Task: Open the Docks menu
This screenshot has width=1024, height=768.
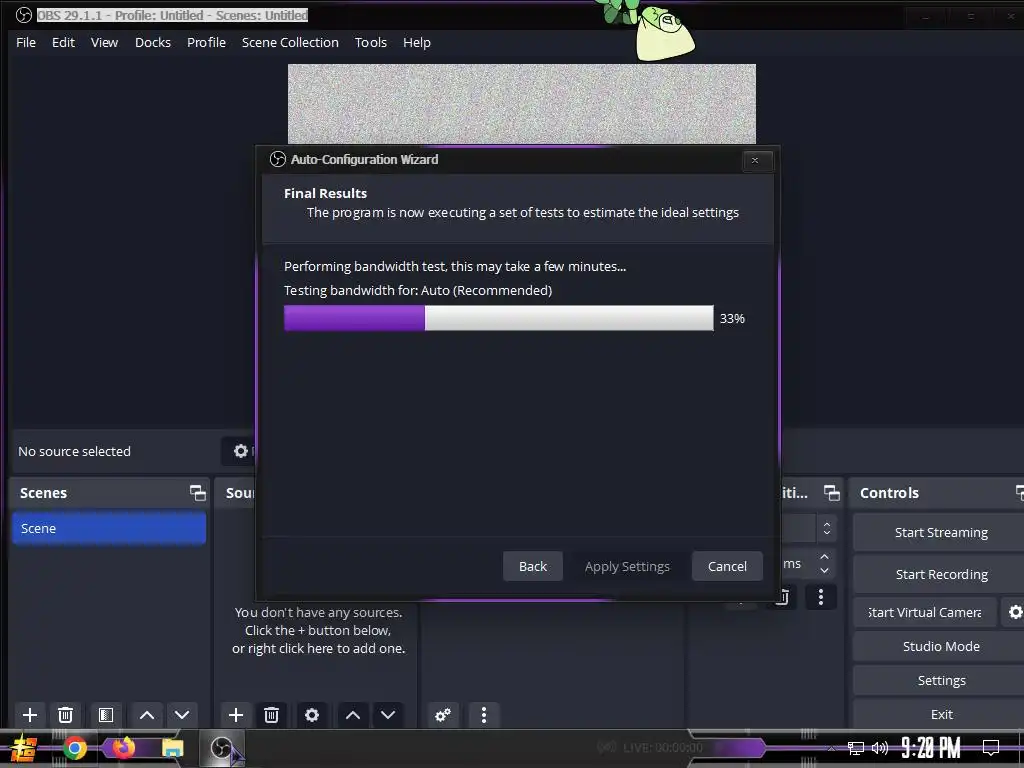Action: click(153, 42)
